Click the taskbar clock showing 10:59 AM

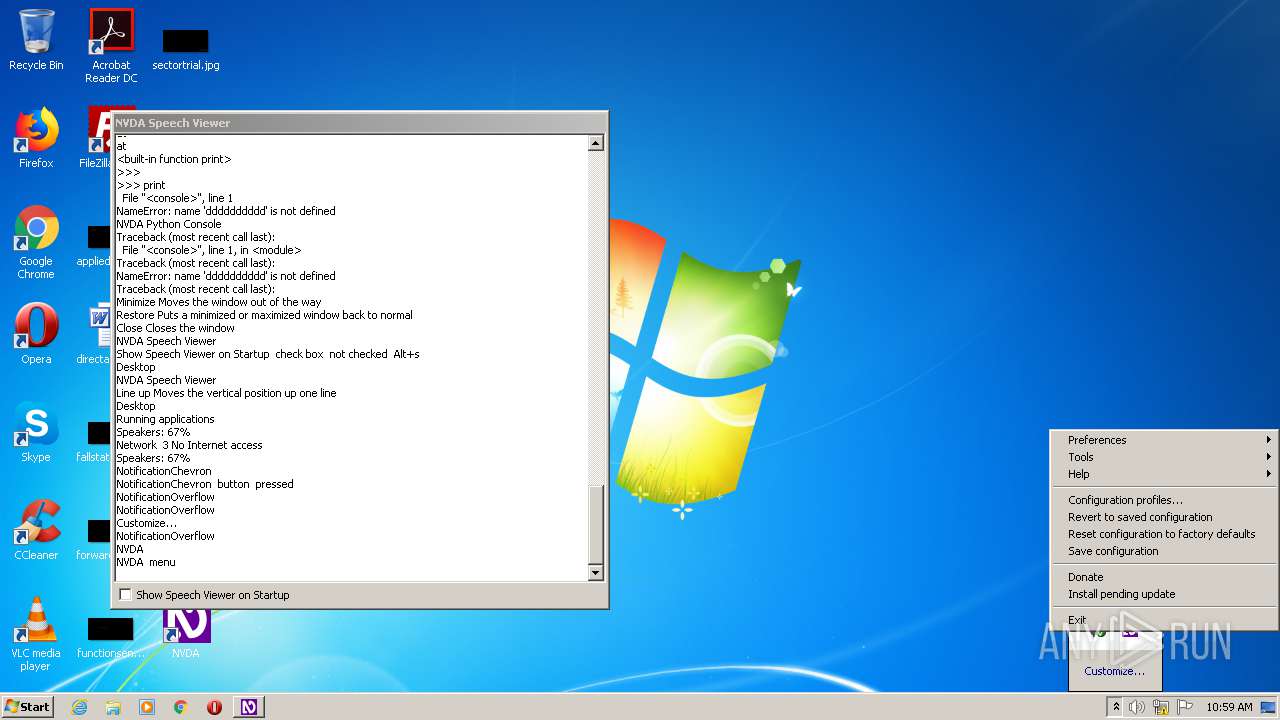click(x=1229, y=707)
